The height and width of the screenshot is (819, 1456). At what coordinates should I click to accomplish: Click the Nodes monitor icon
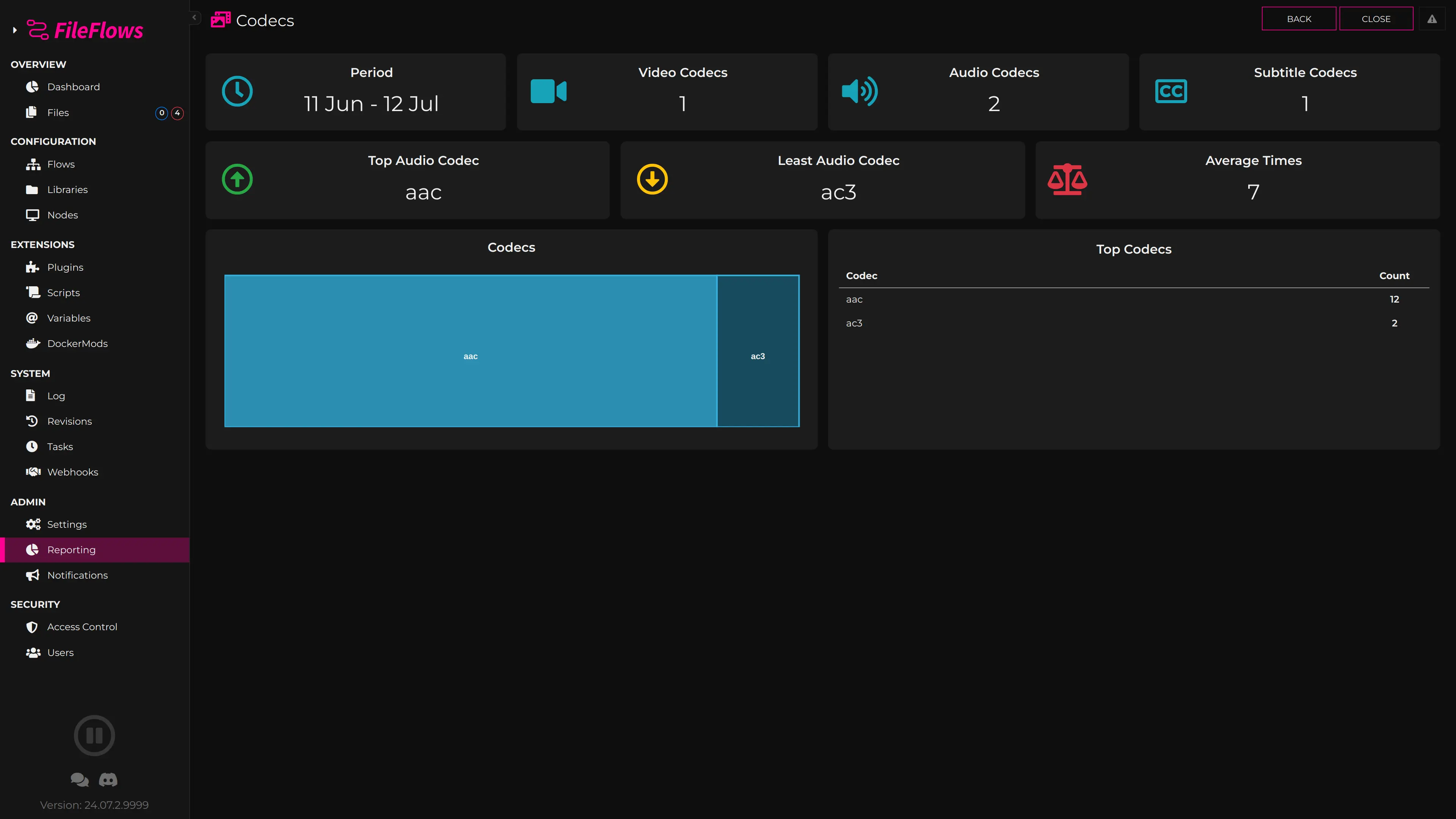click(x=33, y=215)
